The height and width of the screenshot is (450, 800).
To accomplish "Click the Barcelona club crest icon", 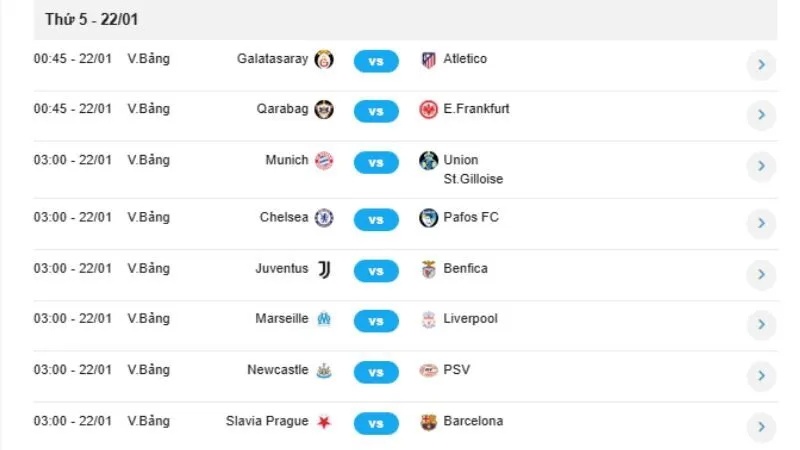I will point(429,422).
